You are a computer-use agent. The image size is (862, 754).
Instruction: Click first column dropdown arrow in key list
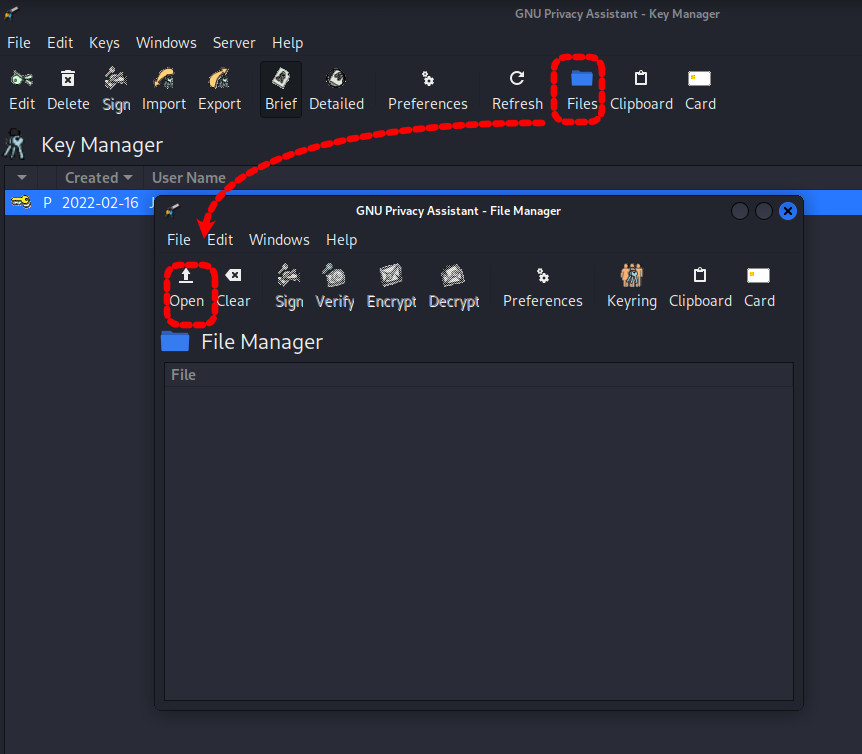[22, 178]
